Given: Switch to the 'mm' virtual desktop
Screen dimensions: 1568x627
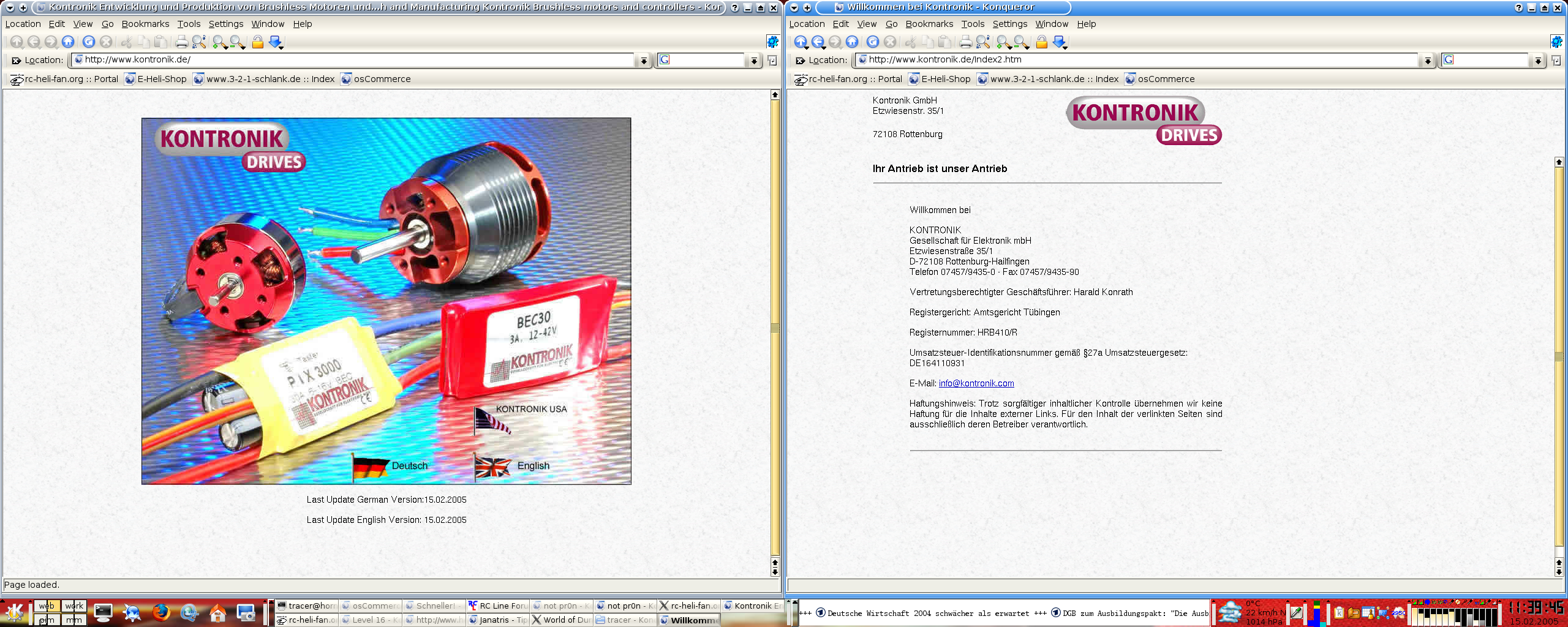Looking at the screenshot, I should click(73, 620).
